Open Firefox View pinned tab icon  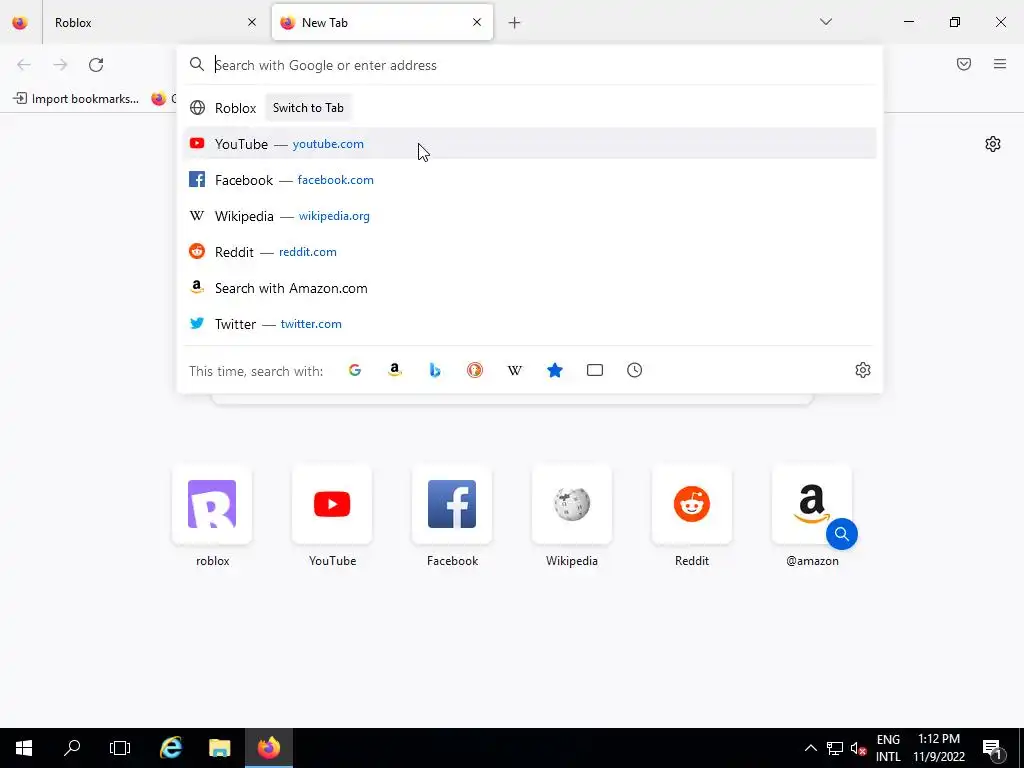(20, 22)
